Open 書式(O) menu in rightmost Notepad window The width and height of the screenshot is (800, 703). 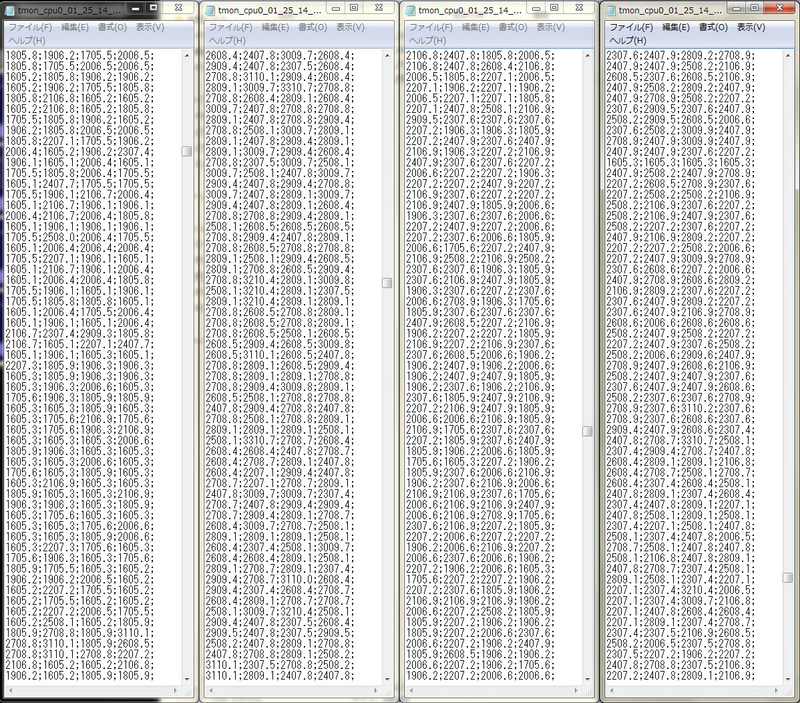[713, 27]
